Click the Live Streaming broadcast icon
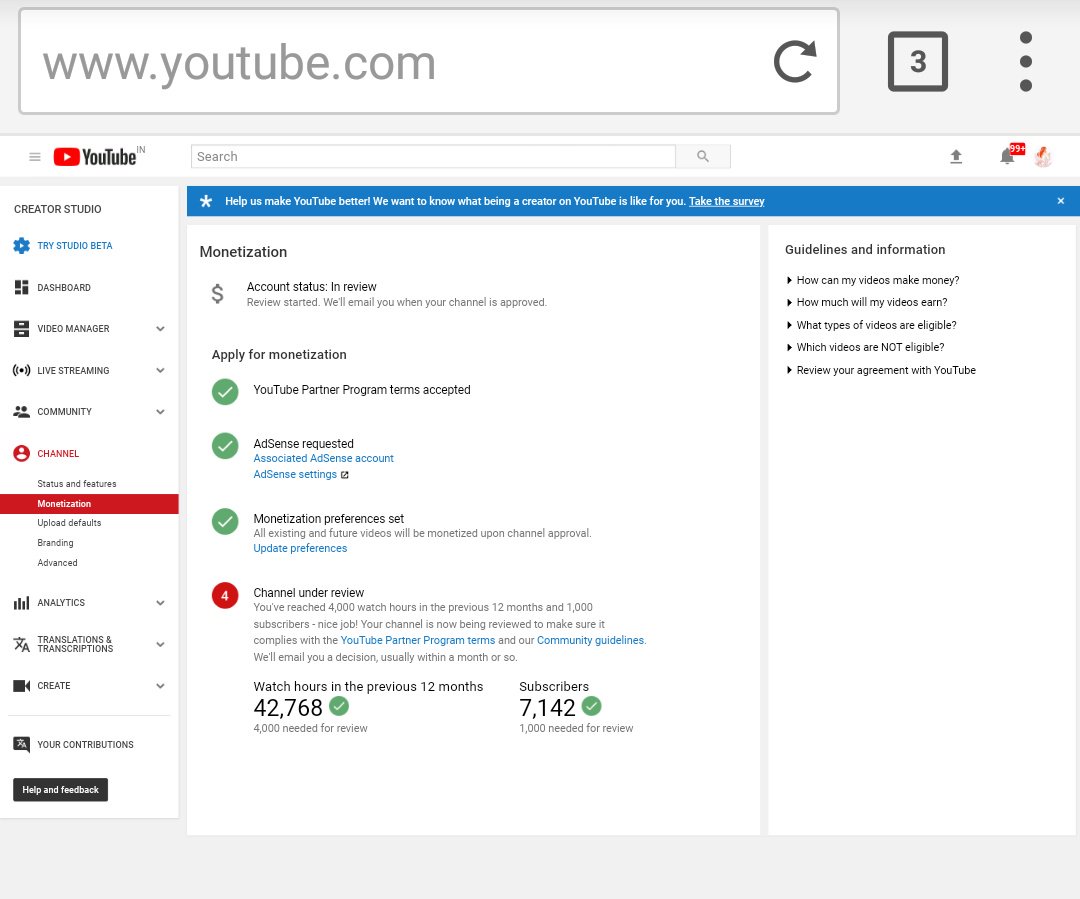 tap(21, 371)
